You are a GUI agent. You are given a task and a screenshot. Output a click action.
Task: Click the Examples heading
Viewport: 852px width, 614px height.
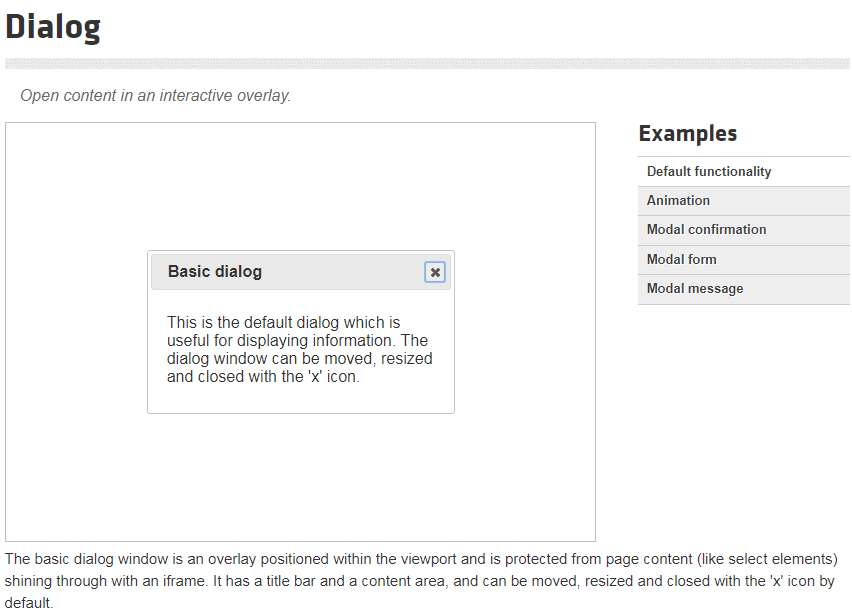[x=687, y=134]
